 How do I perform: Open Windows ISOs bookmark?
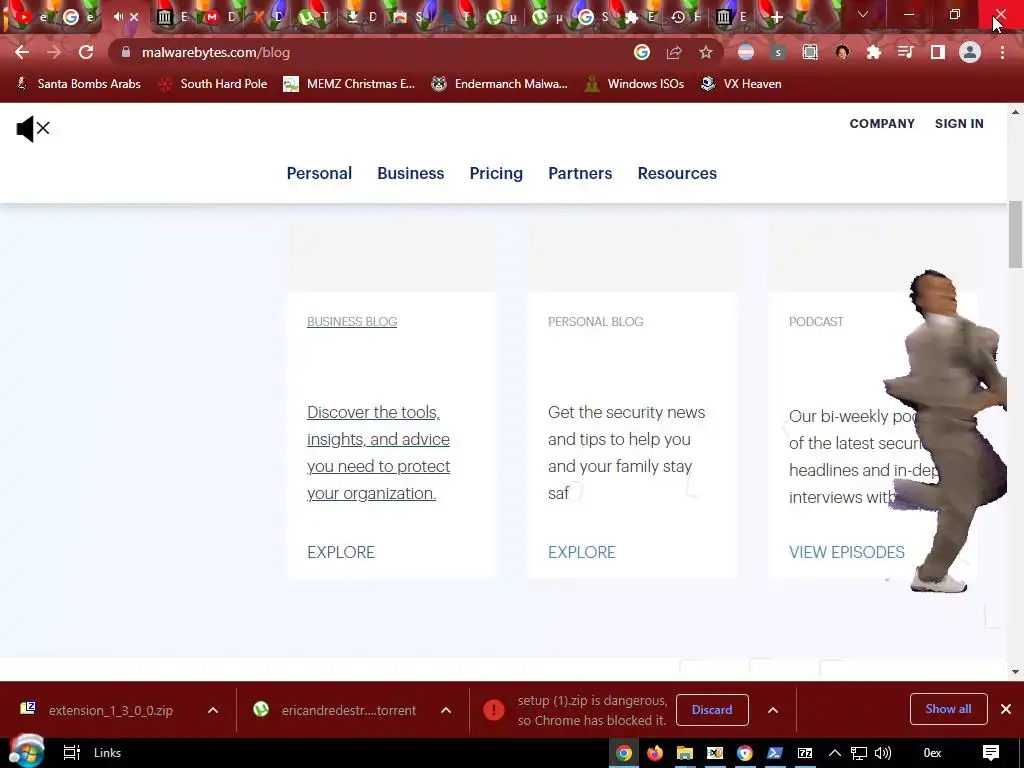pyautogui.click(x=634, y=84)
